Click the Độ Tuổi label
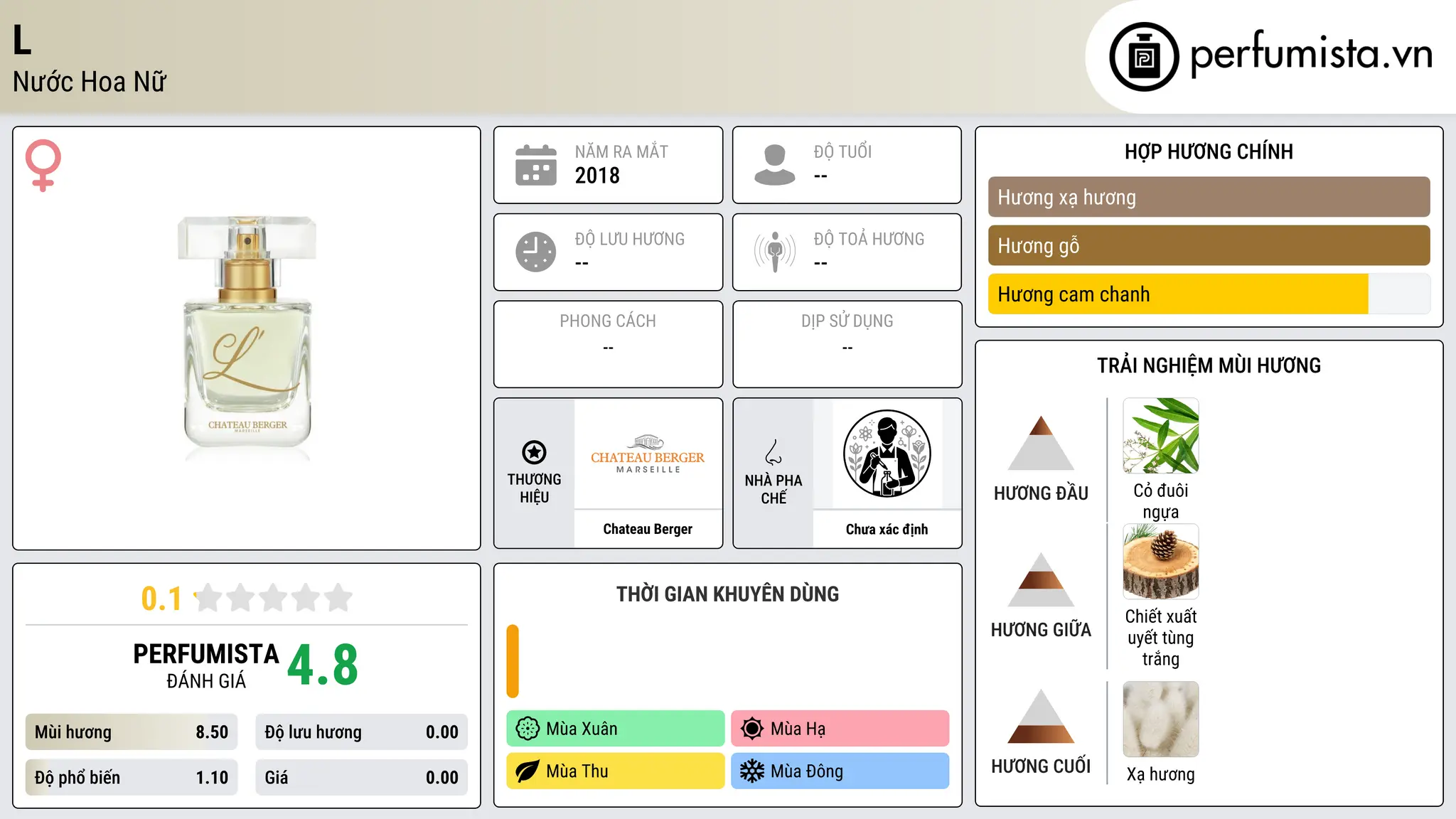1456x819 pixels. pos(842,151)
